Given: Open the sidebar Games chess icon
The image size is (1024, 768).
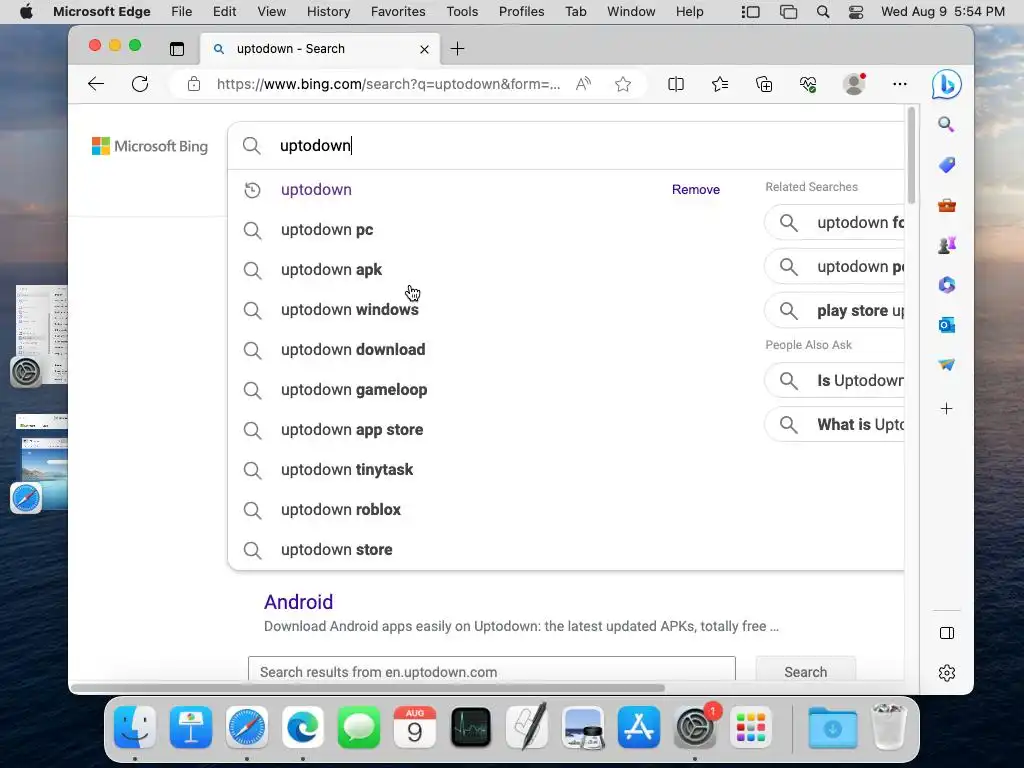Looking at the screenshot, I should 946,245.
